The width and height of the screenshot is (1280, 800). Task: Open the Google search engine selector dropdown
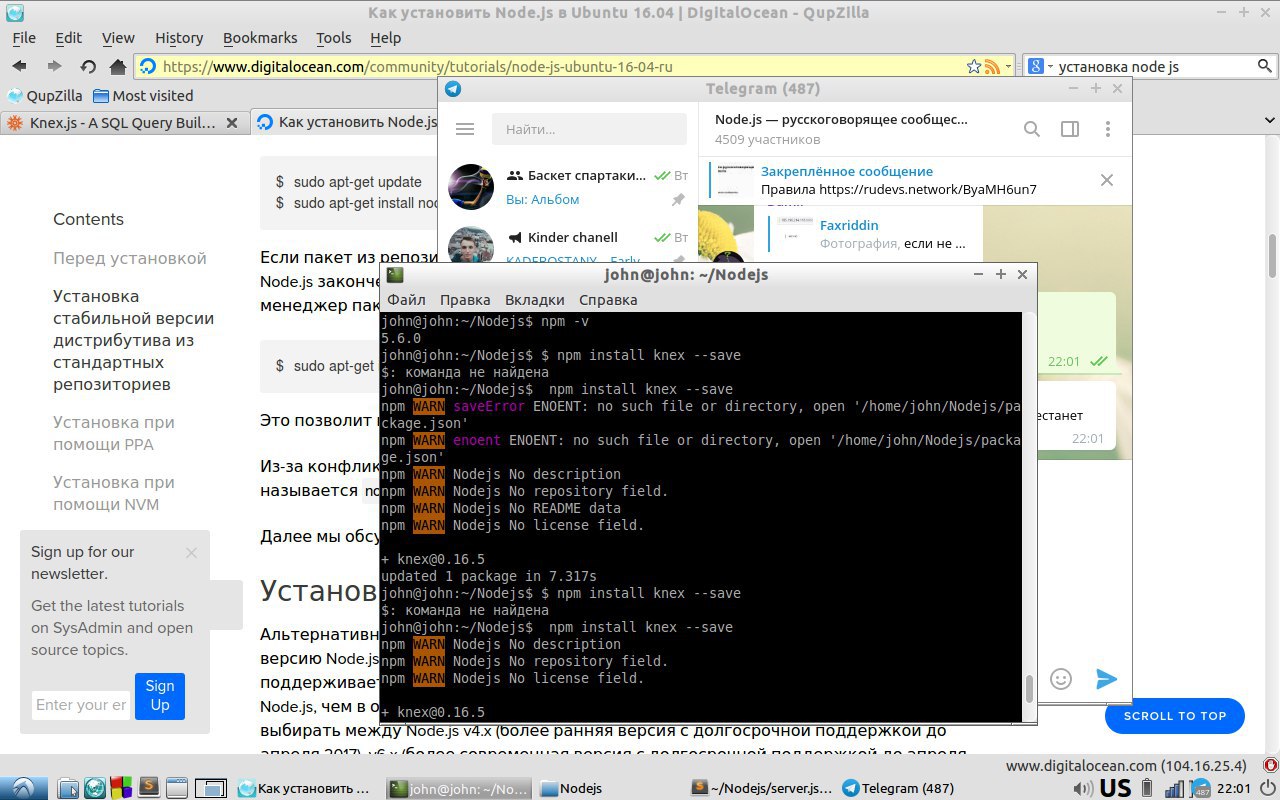coord(1040,66)
